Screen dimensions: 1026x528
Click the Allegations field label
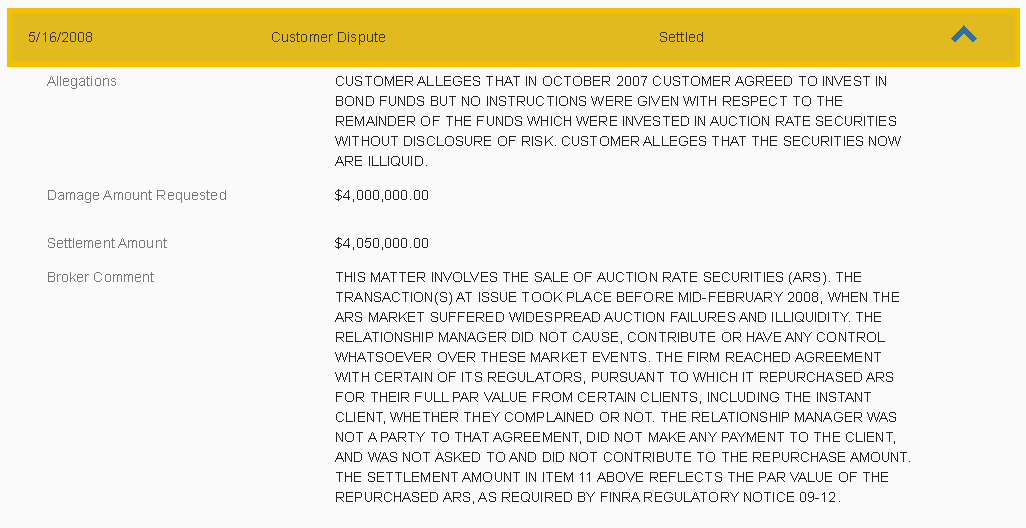(82, 81)
